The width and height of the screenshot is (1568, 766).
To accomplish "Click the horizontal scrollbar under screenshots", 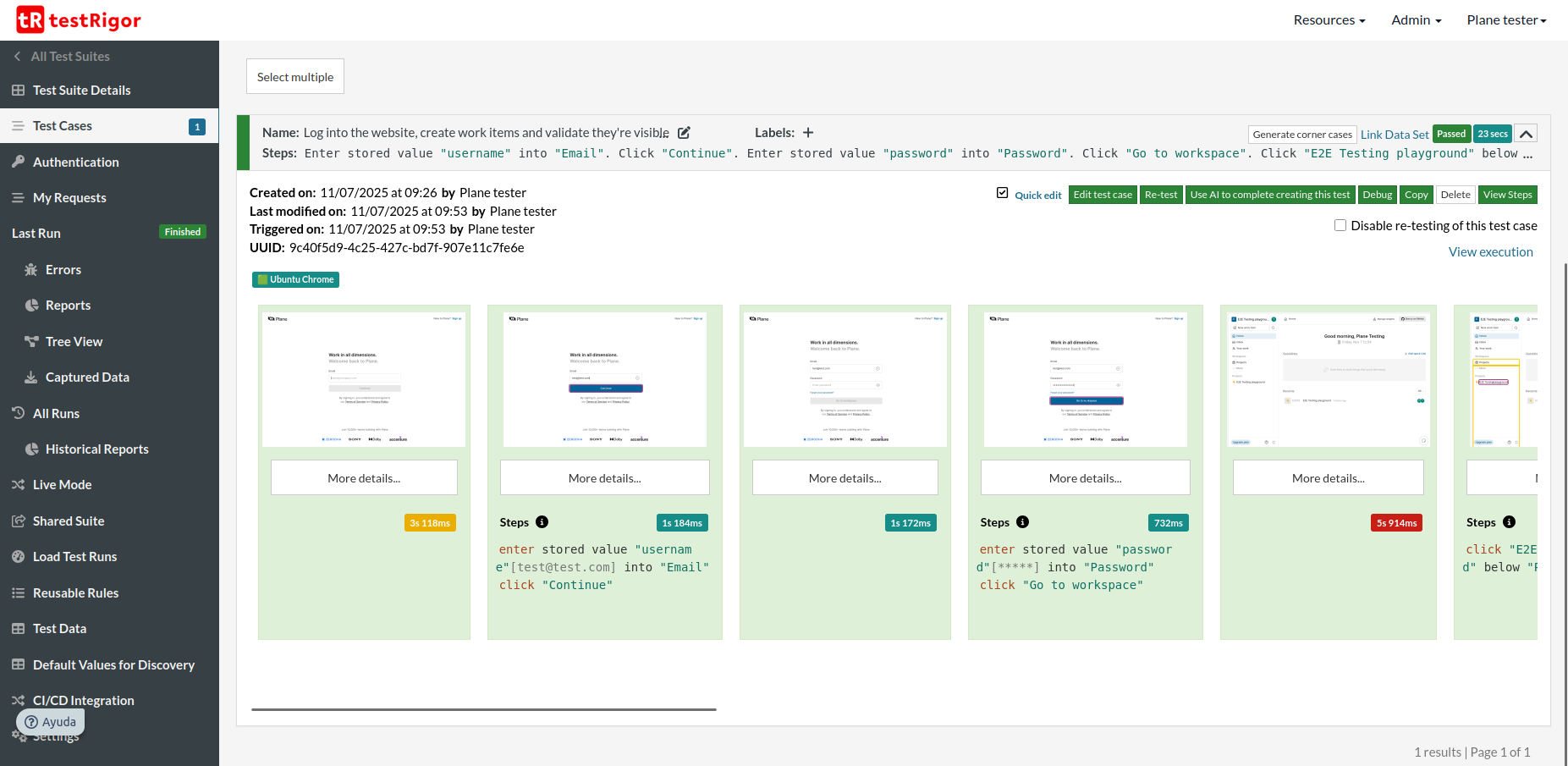I will (484, 709).
